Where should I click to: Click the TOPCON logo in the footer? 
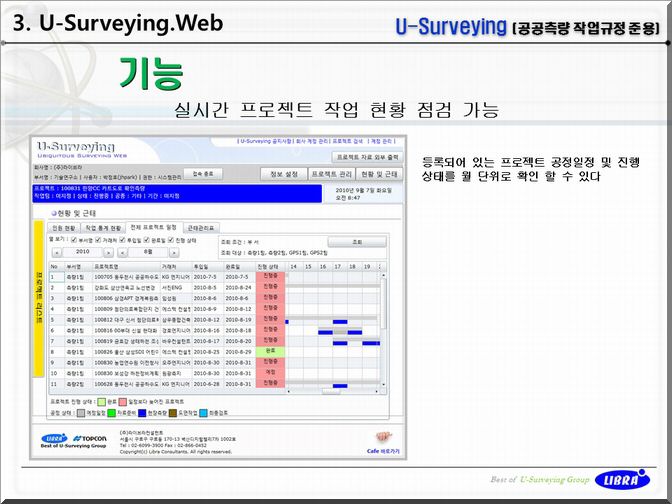pos(90,438)
